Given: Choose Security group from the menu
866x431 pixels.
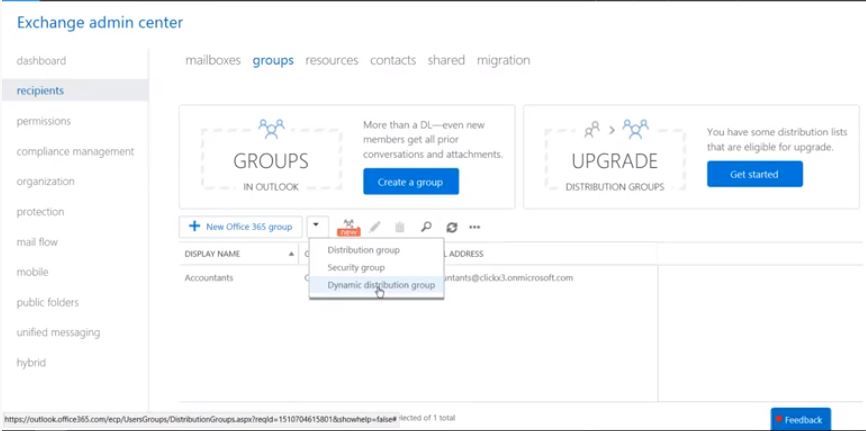Looking at the screenshot, I should [356, 268].
